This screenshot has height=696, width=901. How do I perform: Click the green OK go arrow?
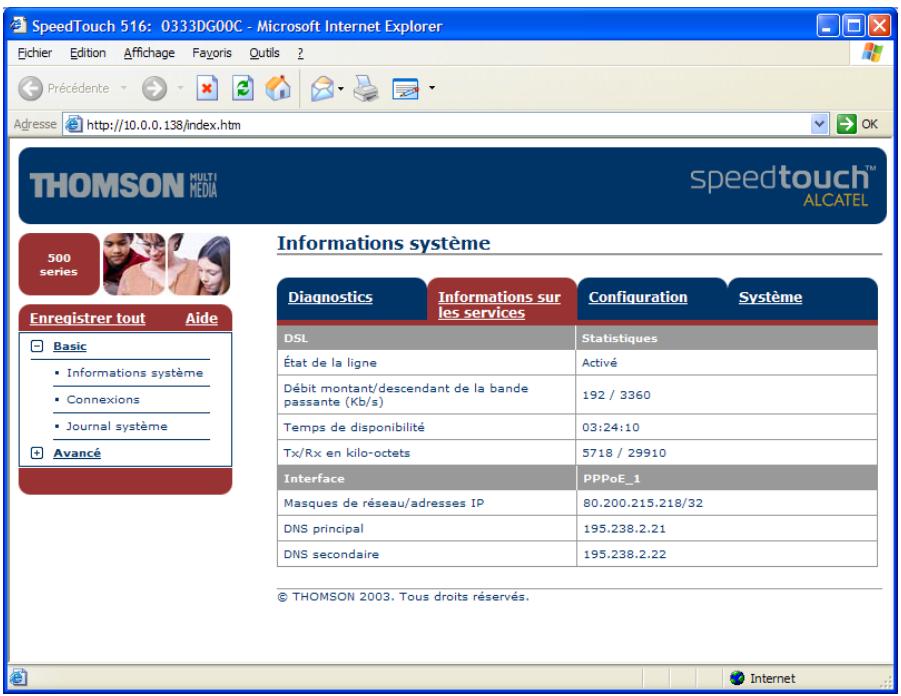(846, 124)
